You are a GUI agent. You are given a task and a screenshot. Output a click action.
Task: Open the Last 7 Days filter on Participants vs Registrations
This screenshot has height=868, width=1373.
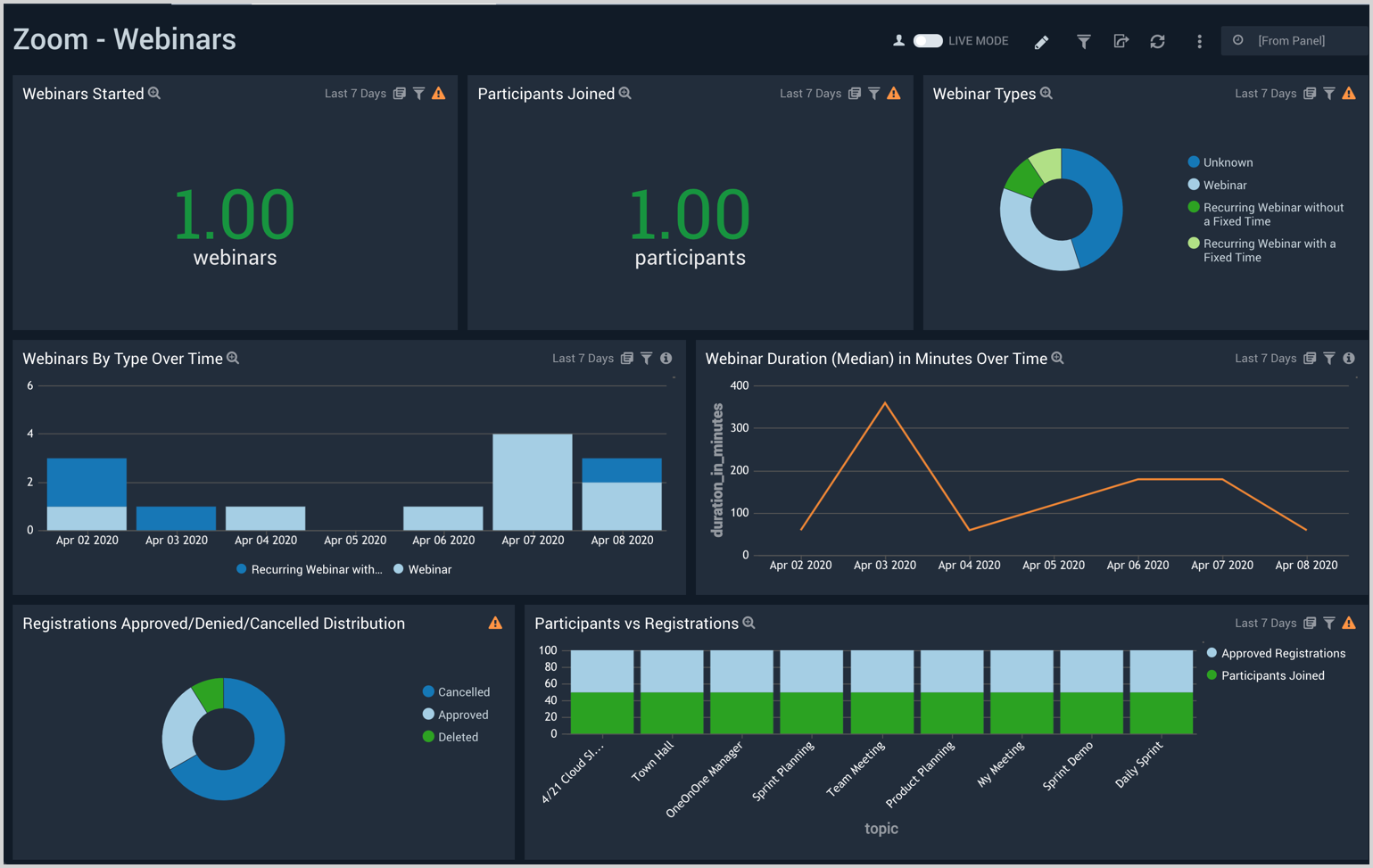coord(1329,623)
